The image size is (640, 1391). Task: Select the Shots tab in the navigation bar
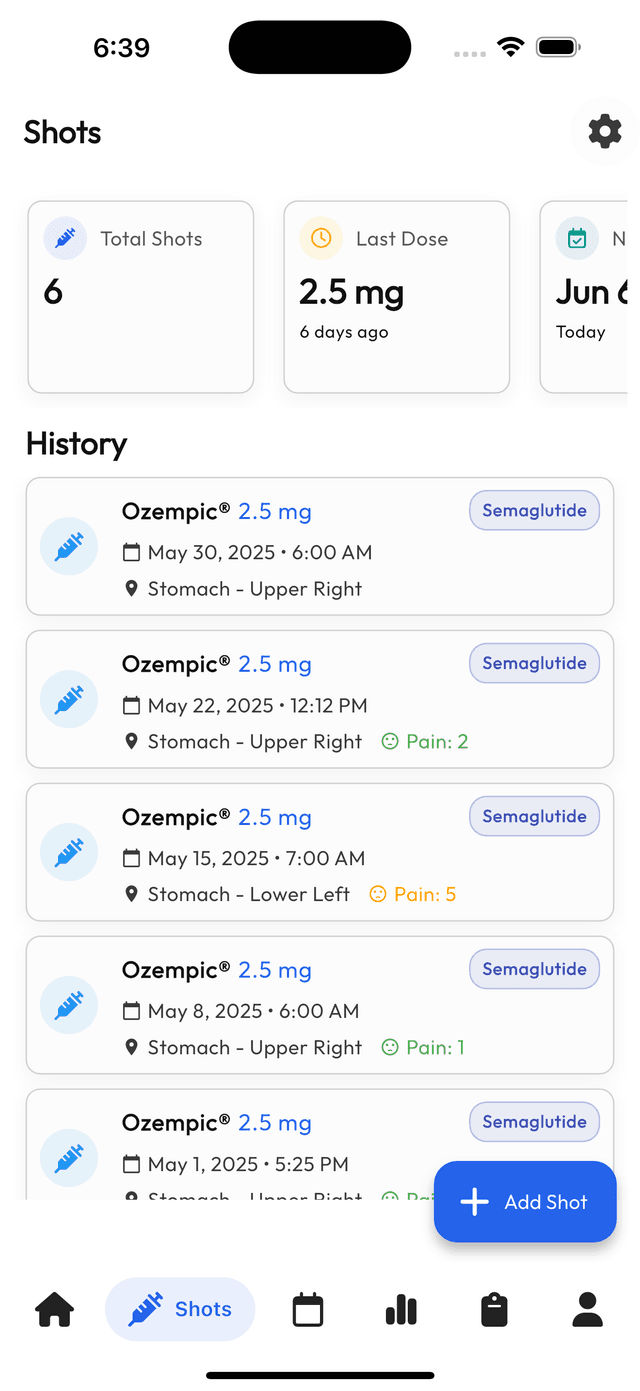pos(180,1309)
